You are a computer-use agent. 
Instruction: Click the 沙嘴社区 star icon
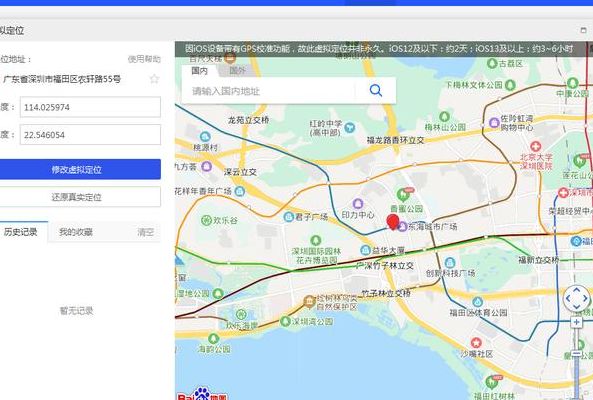[x=476, y=343]
